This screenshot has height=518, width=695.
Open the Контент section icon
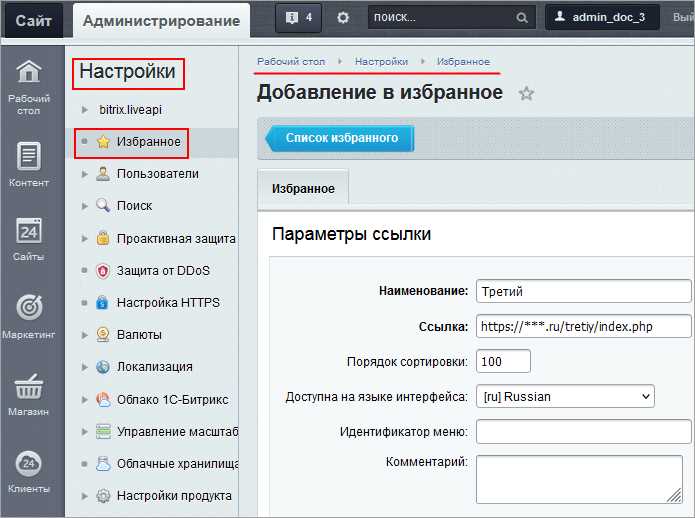(29, 156)
